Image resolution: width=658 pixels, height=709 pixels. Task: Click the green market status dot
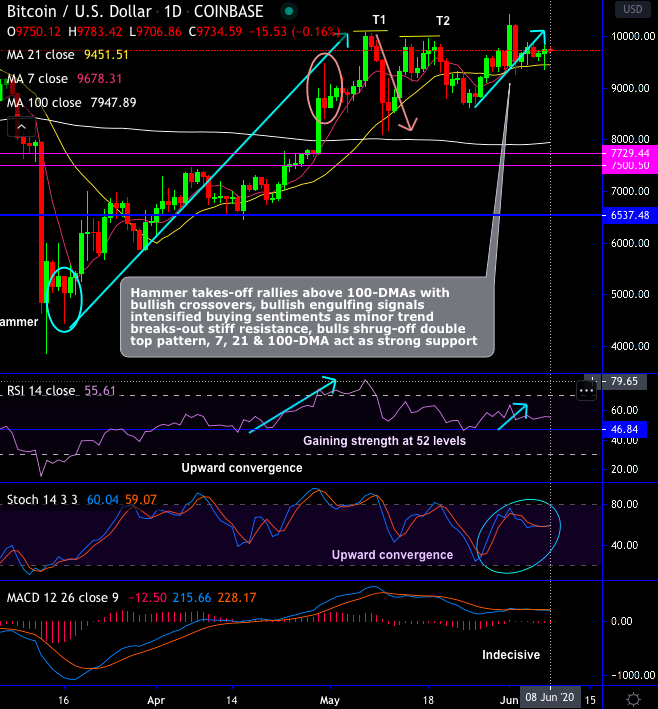point(289,11)
